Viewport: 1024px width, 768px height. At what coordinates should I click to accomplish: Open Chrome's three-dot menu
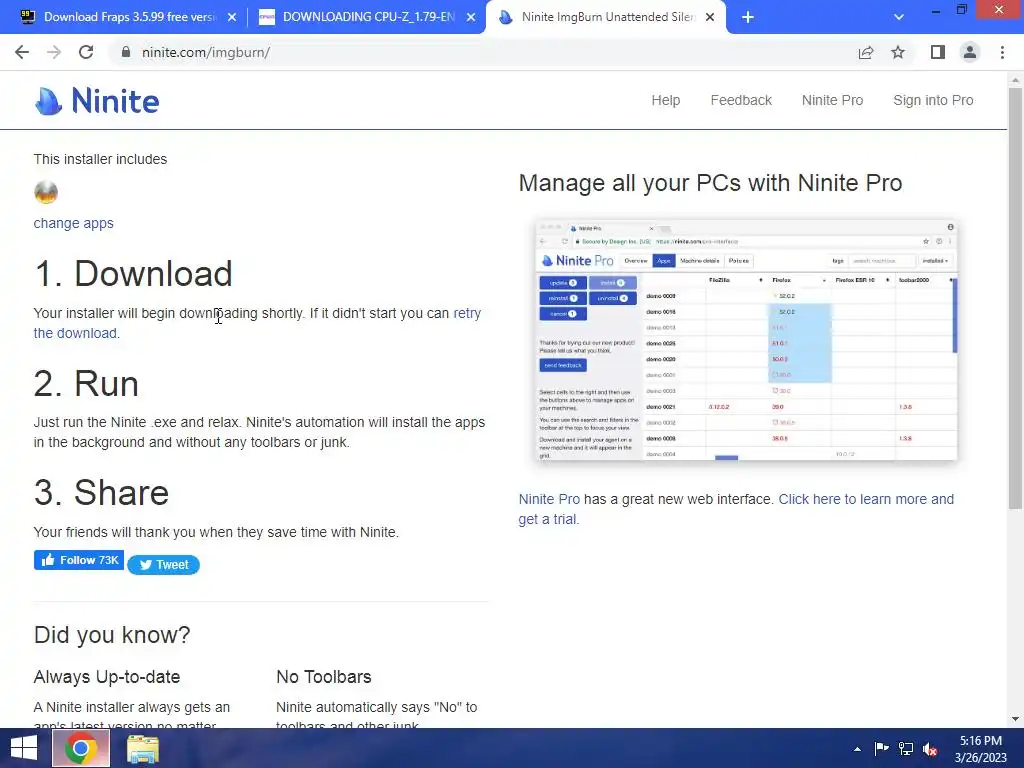click(1002, 52)
